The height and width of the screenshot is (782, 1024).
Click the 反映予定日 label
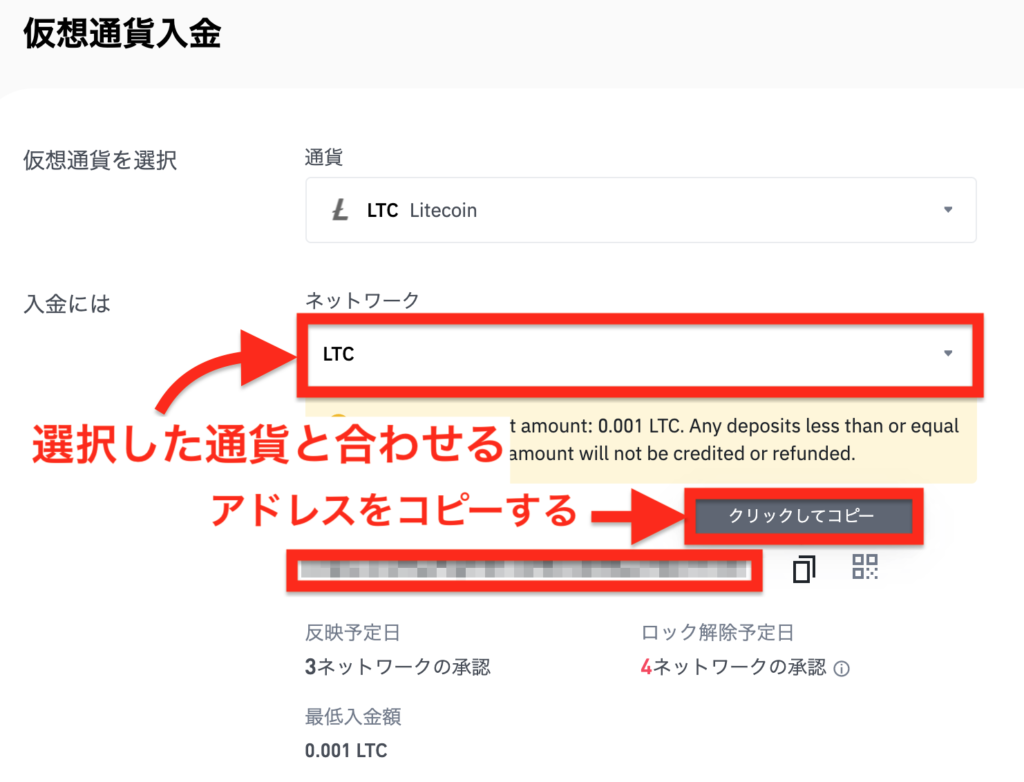[352, 632]
